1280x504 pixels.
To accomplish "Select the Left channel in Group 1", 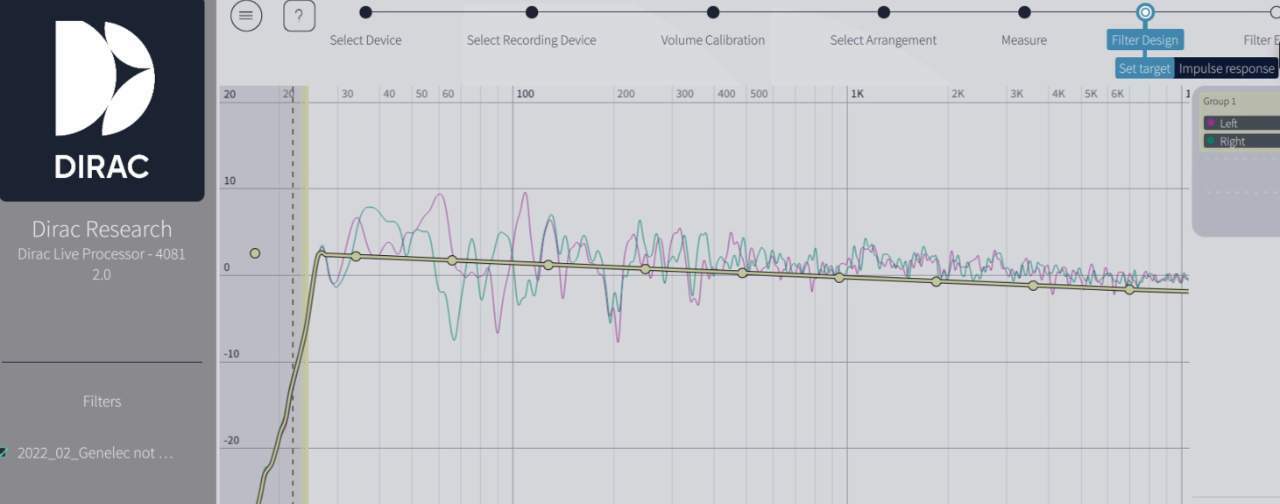I will click(x=1241, y=123).
